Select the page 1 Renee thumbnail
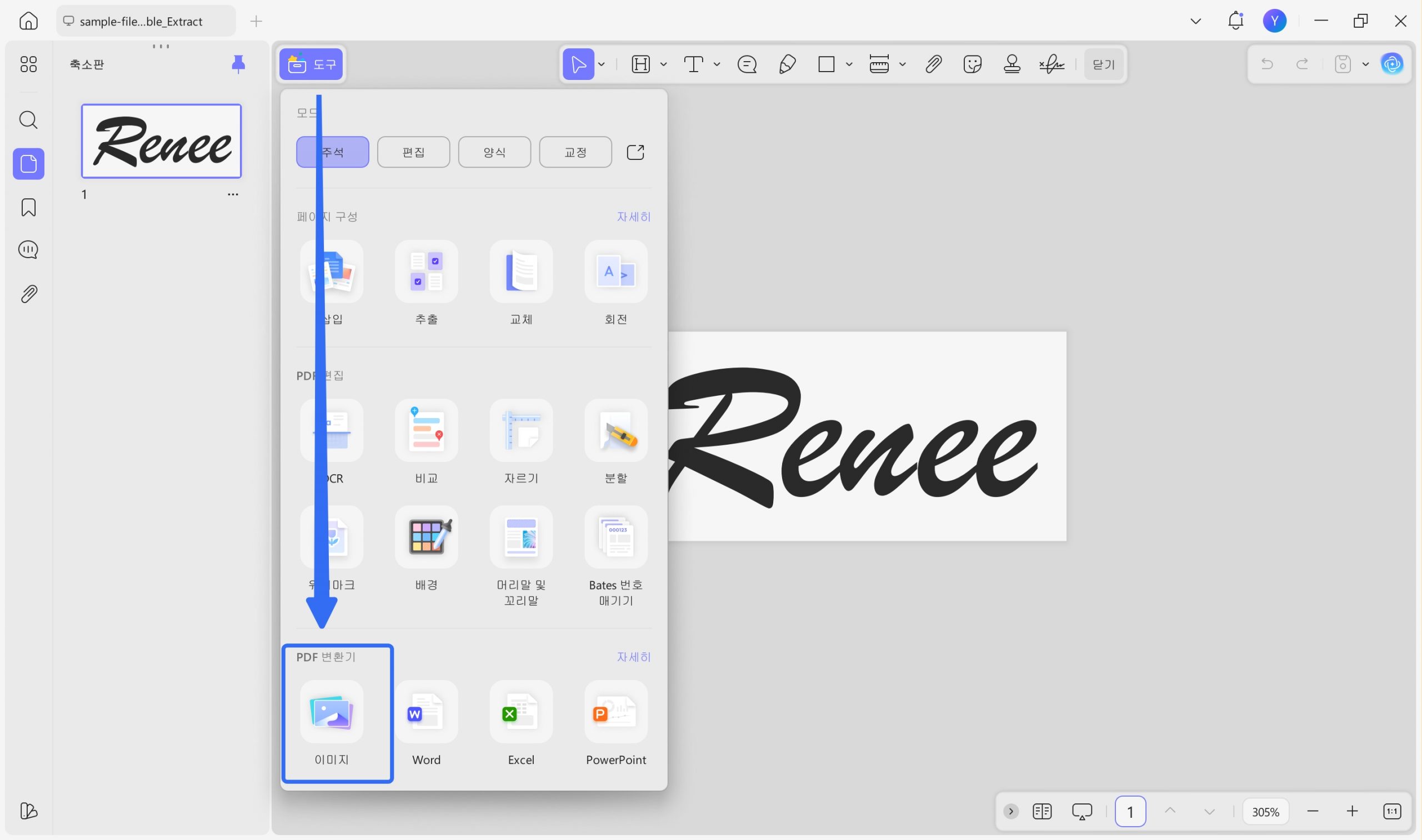 (162, 141)
